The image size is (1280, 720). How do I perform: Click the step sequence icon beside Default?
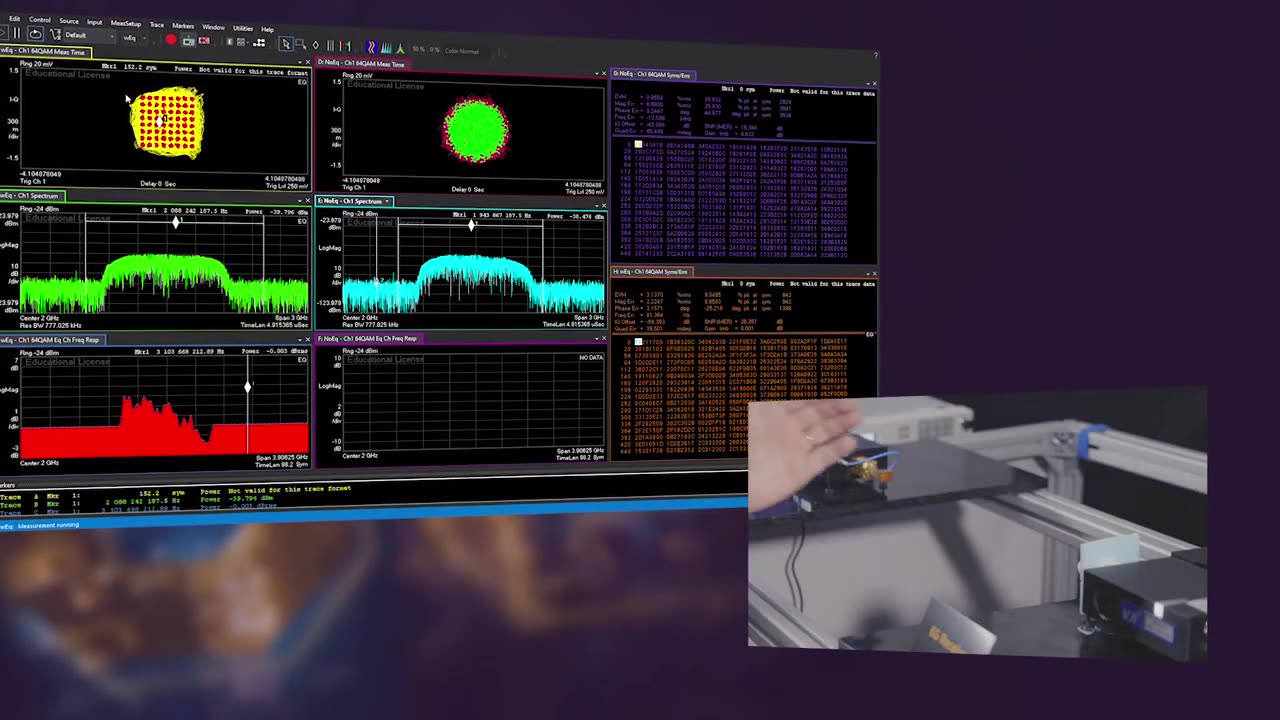pyautogui.click(x=55, y=35)
